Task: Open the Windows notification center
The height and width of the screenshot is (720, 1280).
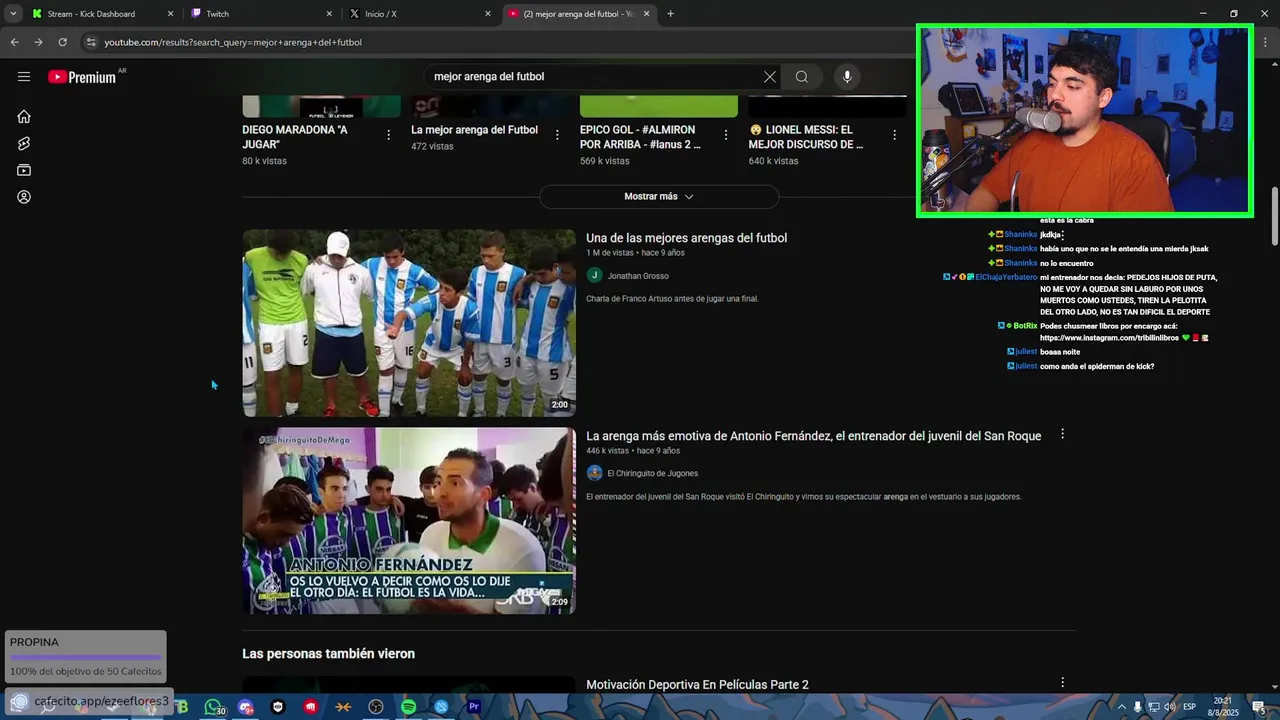Action: coord(1258,707)
